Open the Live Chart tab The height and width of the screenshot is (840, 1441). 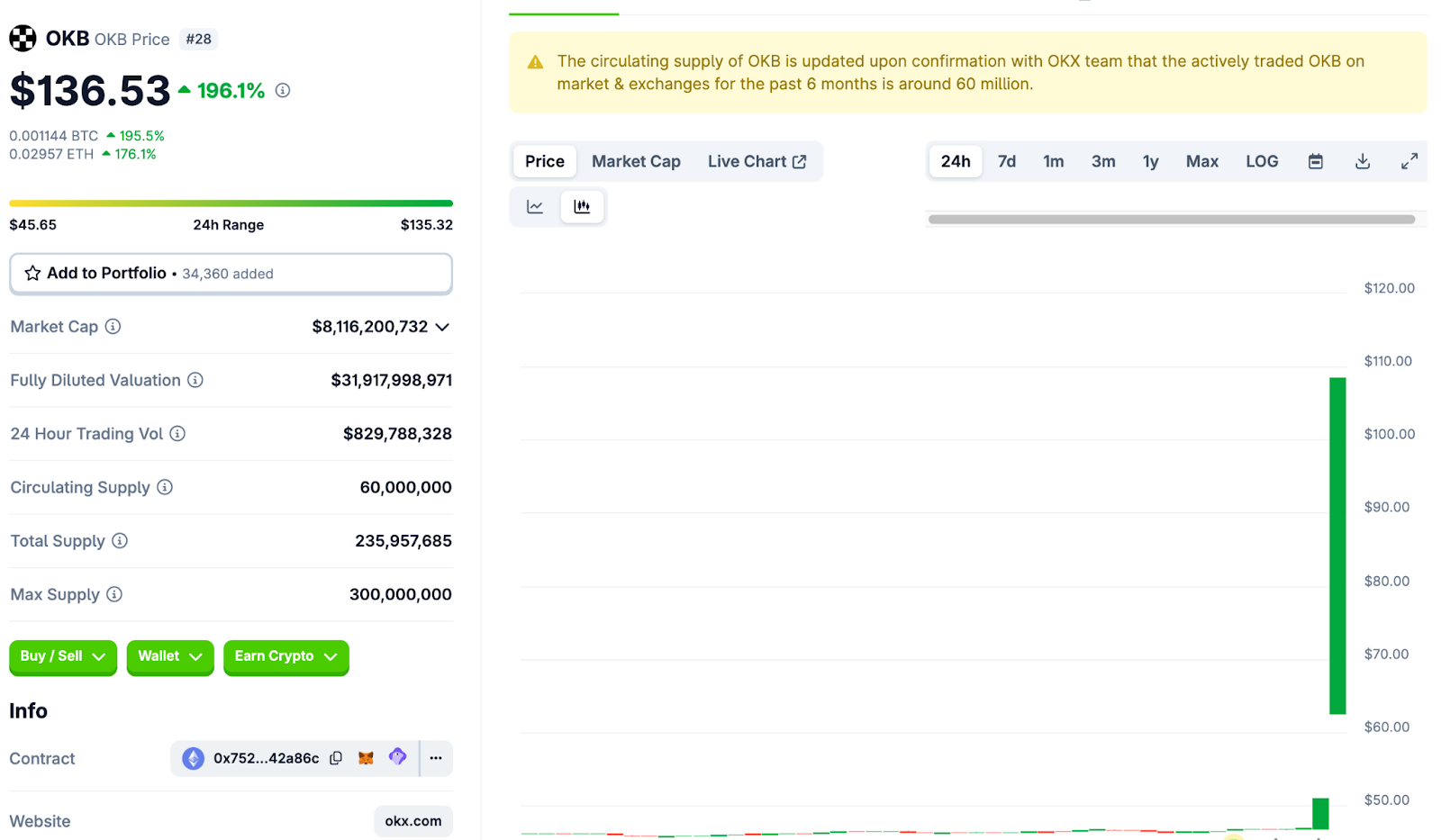click(758, 161)
